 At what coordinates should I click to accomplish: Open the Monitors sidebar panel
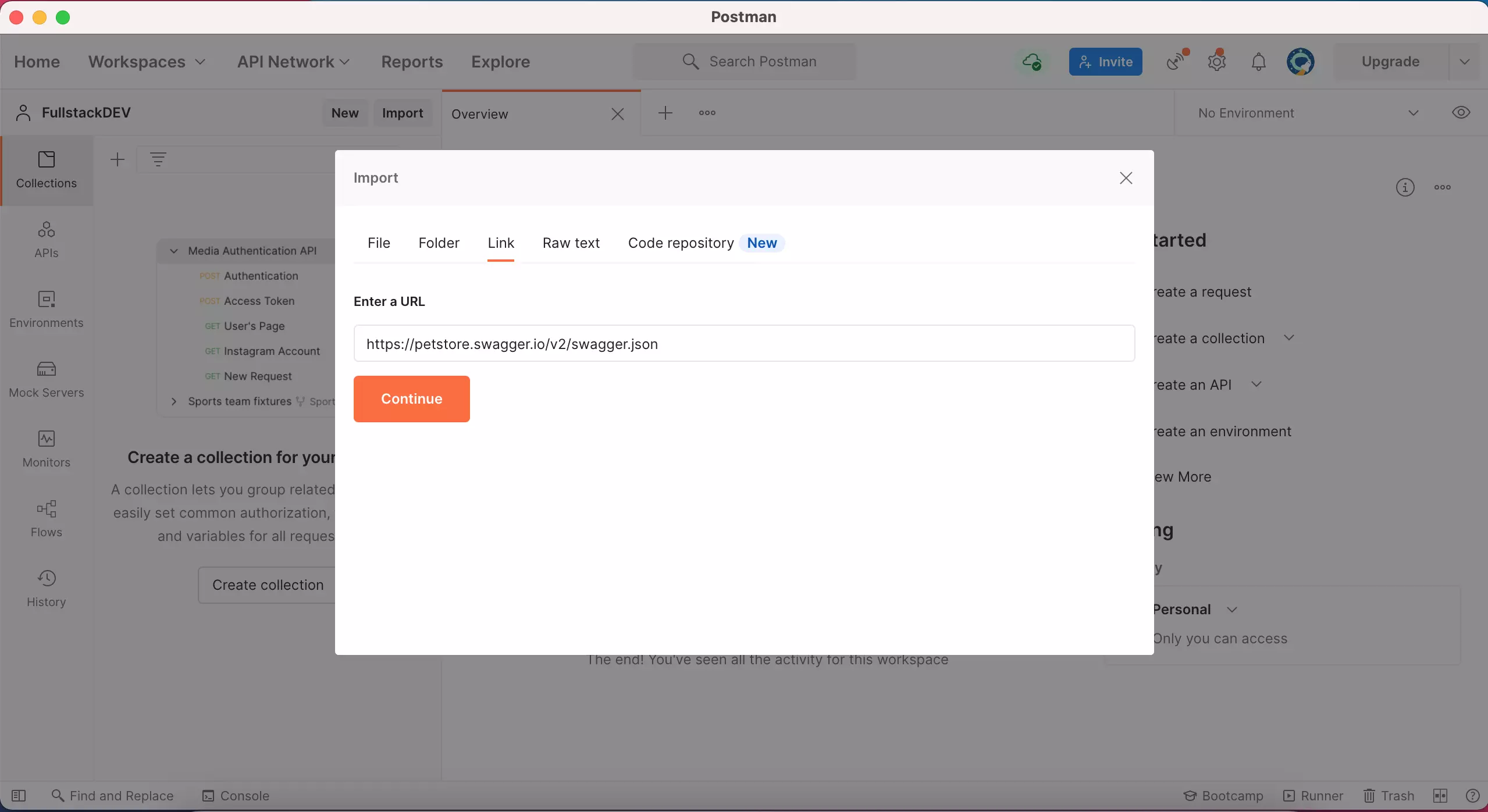coord(47,449)
